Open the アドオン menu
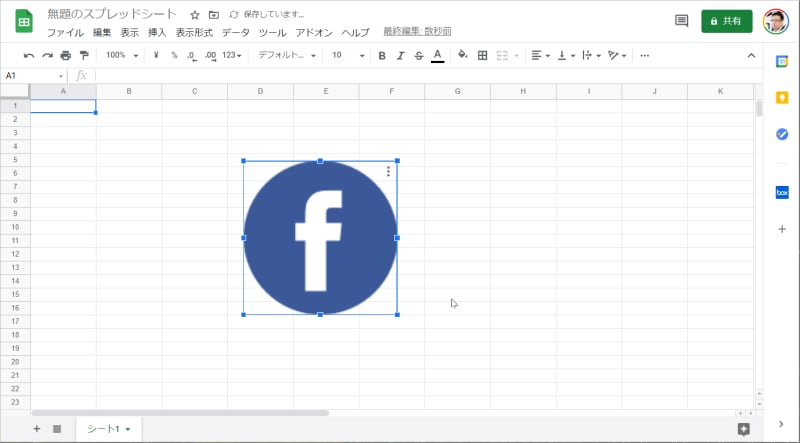800x443 pixels. click(x=314, y=33)
